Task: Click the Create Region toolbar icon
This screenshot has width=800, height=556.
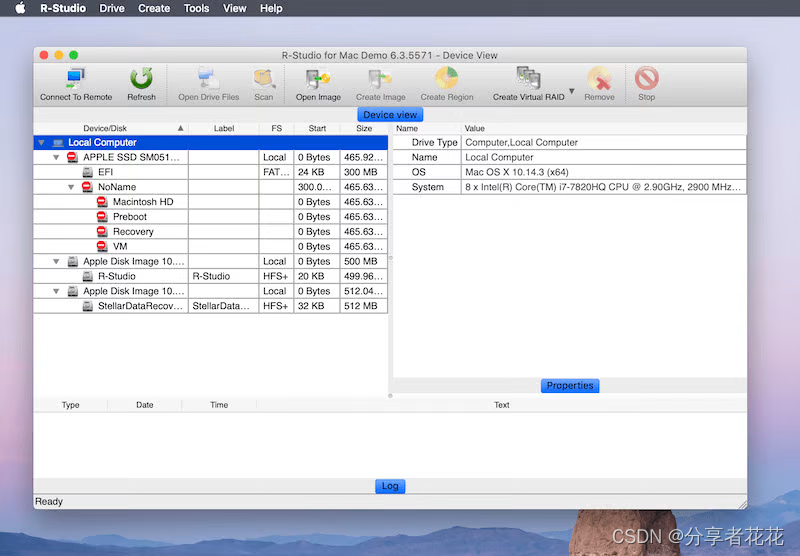Action: pyautogui.click(x=446, y=80)
